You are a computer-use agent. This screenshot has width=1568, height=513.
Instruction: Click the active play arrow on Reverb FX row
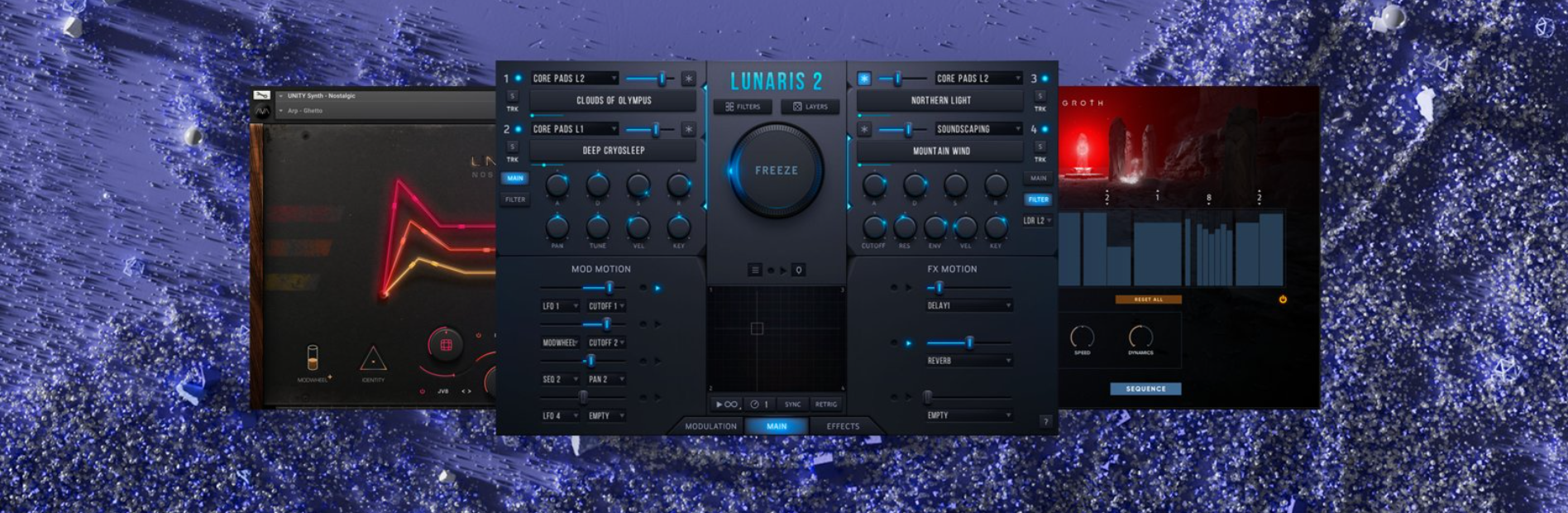coord(908,343)
